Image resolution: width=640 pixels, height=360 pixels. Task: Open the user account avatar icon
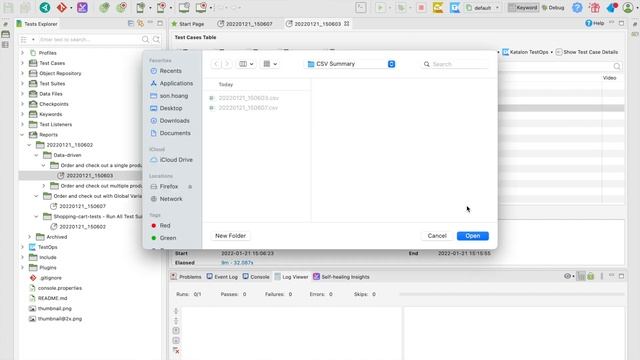point(628,7)
